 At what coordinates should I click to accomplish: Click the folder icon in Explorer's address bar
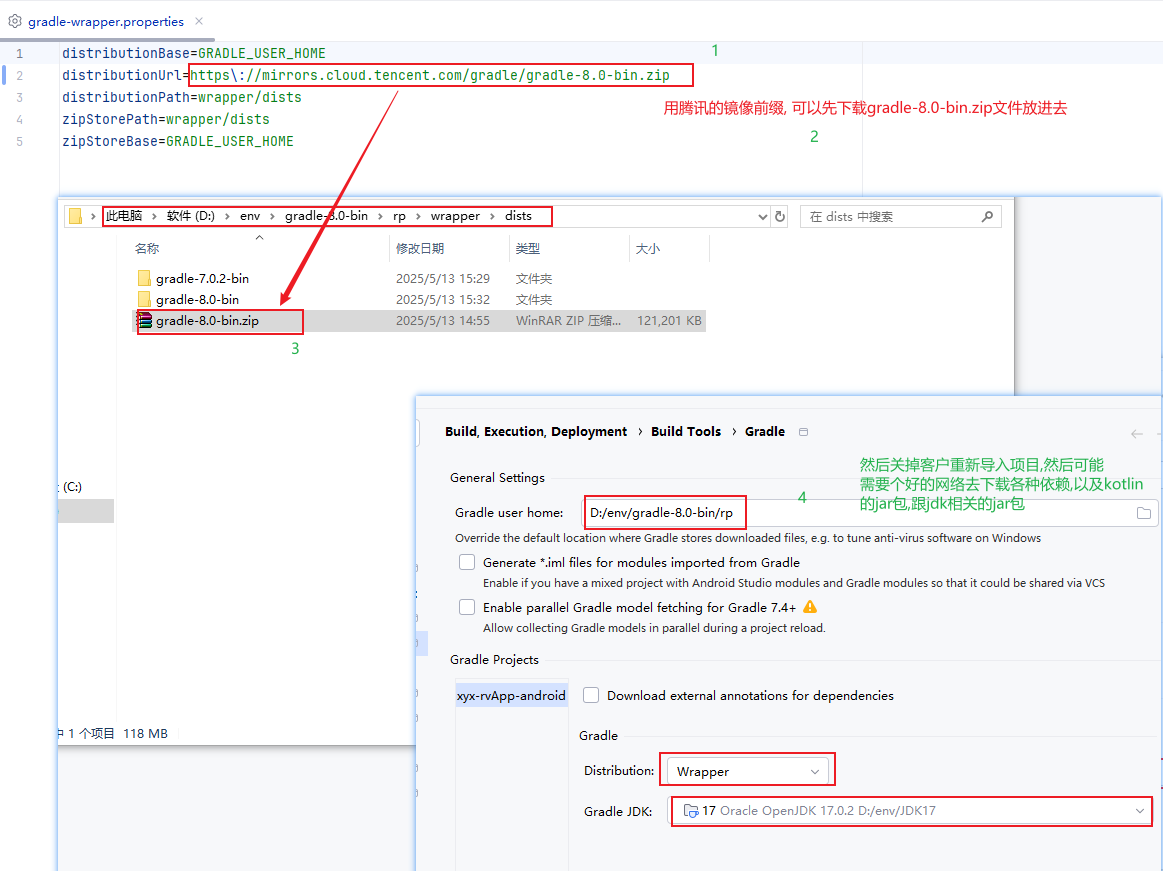75,216
